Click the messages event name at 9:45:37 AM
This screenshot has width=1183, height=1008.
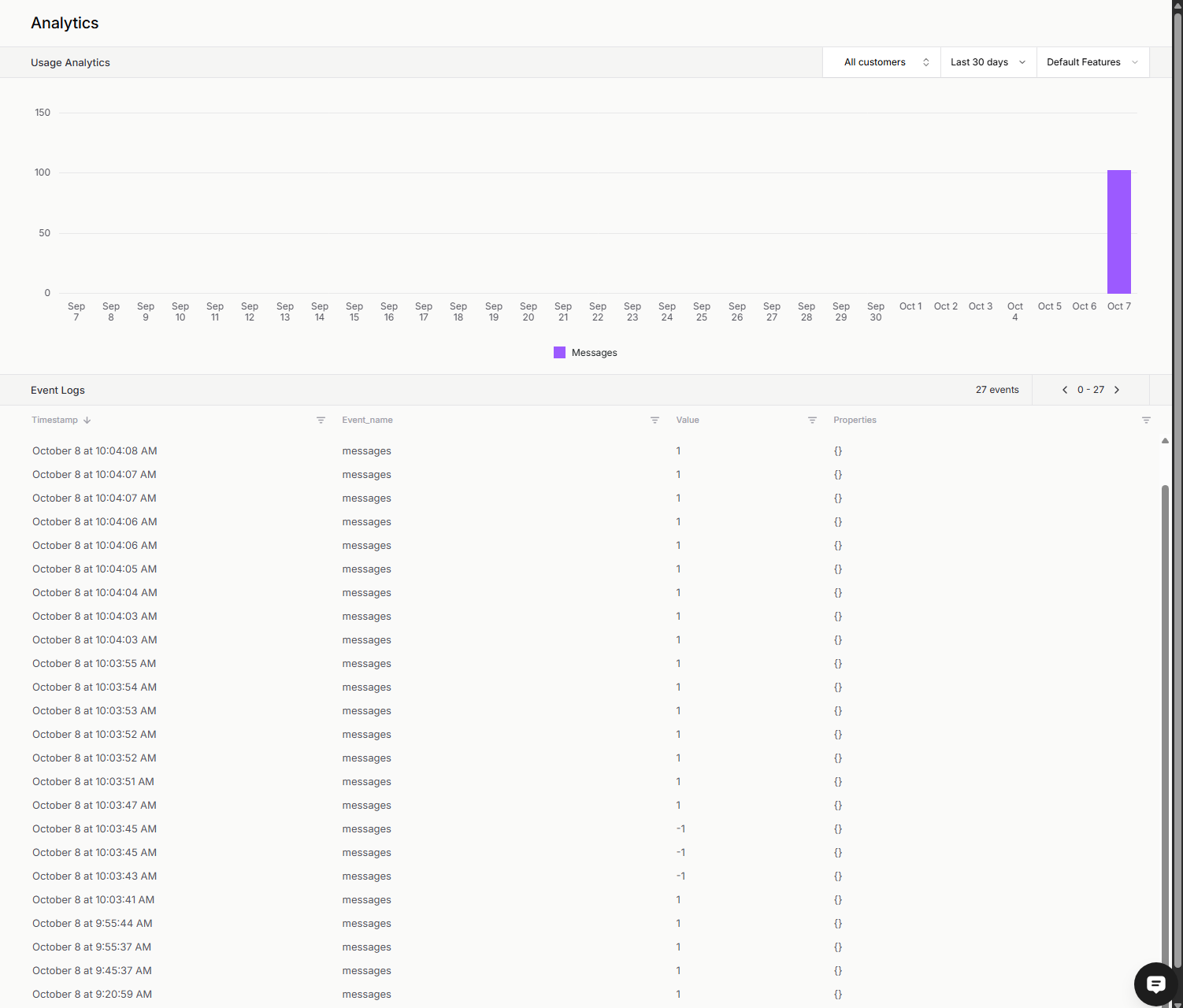366,971
